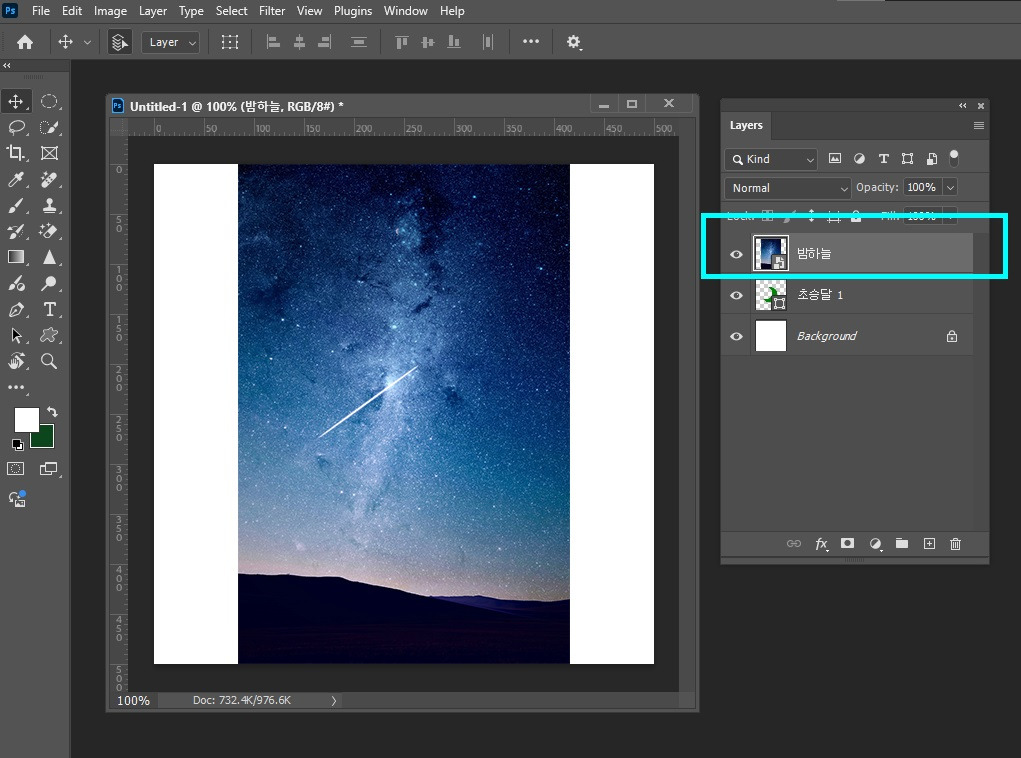Open the Normal blend mode dropdown
The image size is (1021, 758).
coord(788,188)
